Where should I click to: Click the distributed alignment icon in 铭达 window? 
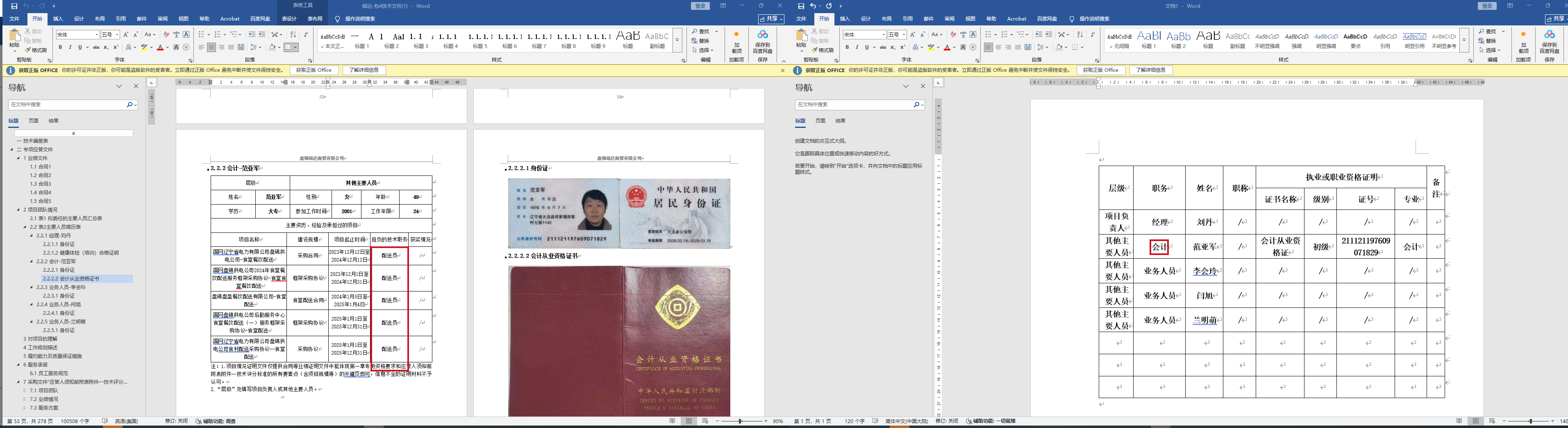click(x=241, y=48)
